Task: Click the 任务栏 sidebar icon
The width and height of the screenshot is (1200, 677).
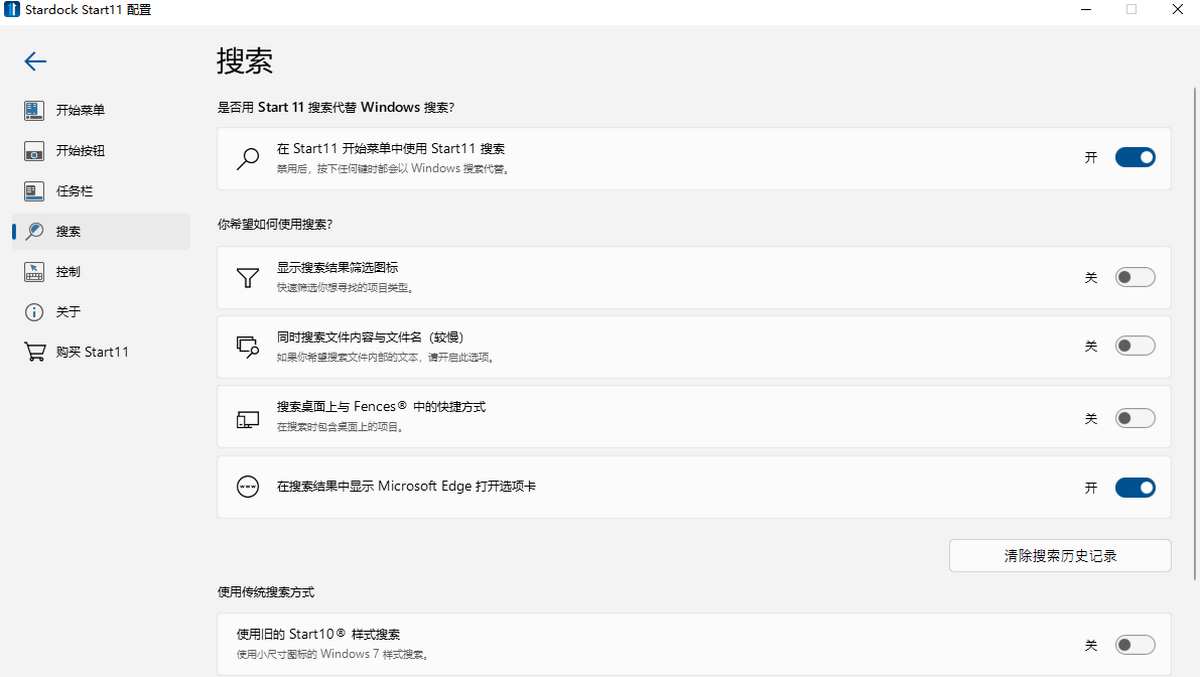Action: coord(34,191)
